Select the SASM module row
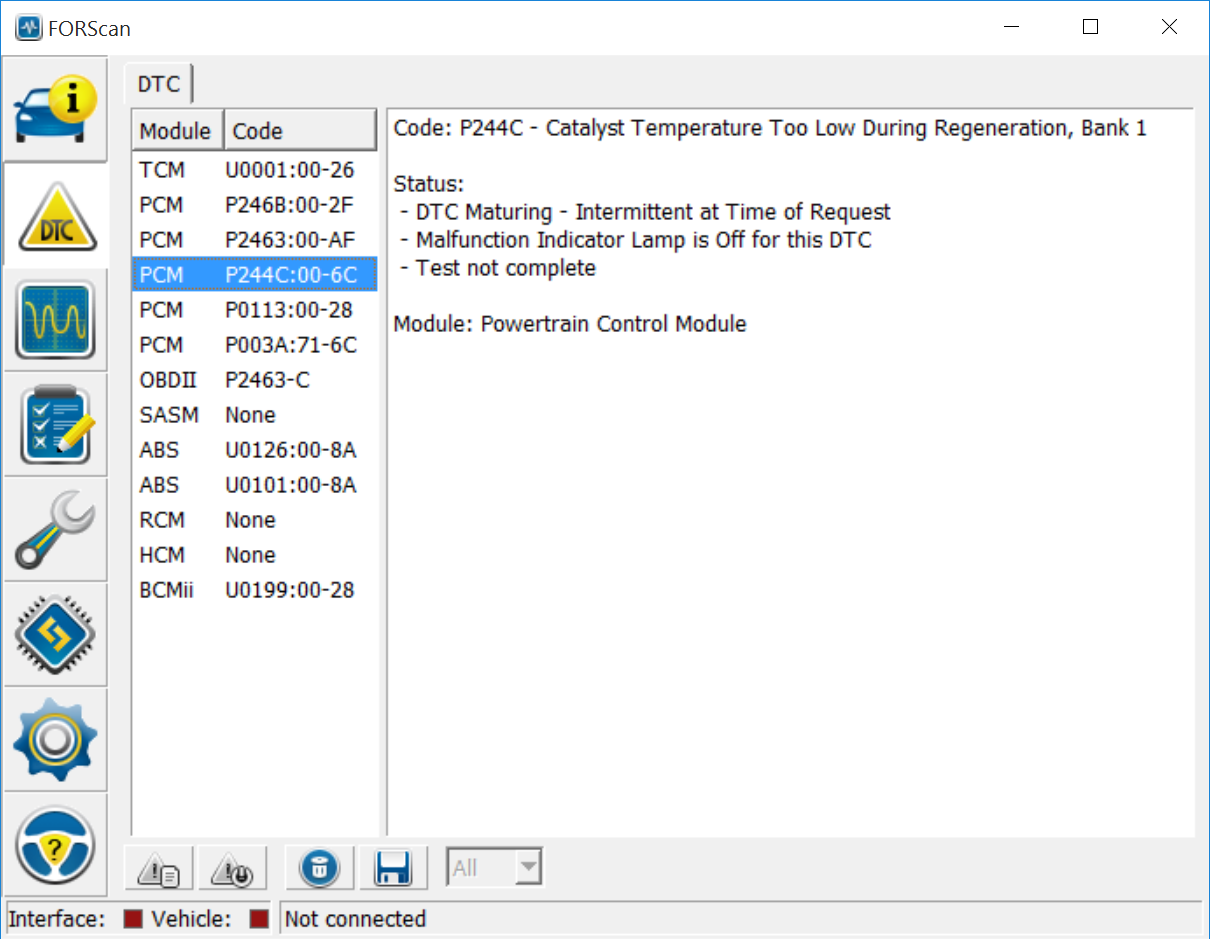The image size is (1210, 939). point(255,415)
